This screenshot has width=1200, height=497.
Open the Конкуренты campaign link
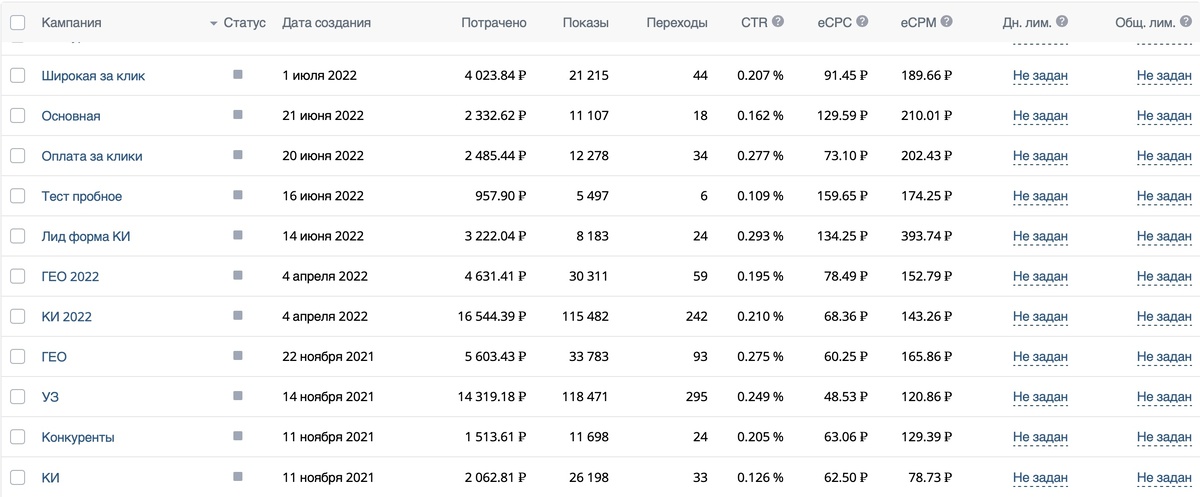[78, 437]
